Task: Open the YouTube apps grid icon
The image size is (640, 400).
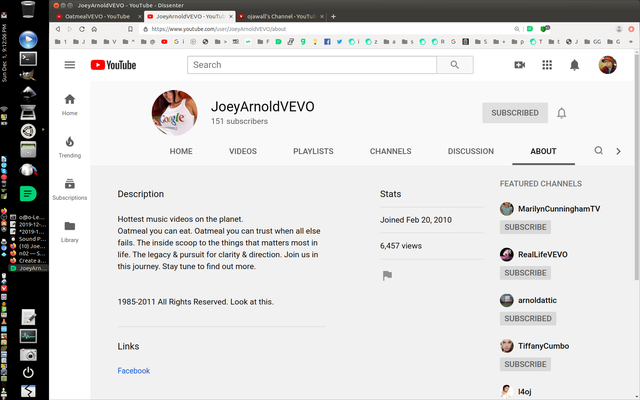Action: [x=547, y=65]
